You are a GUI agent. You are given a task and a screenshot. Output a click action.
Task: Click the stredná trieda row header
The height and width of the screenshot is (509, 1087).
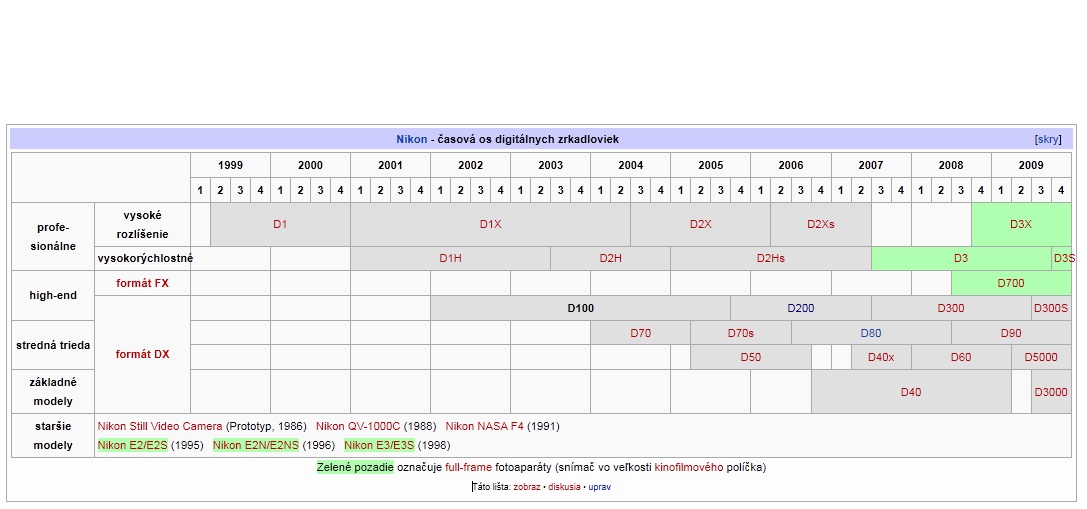tap(53, 345)
